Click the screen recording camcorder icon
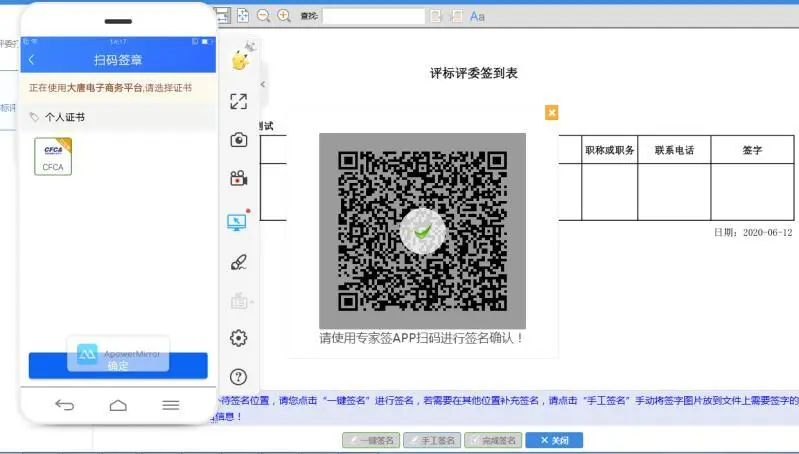Image resolution: width=799 pixels, height=454 pixels. click(238, 178)
